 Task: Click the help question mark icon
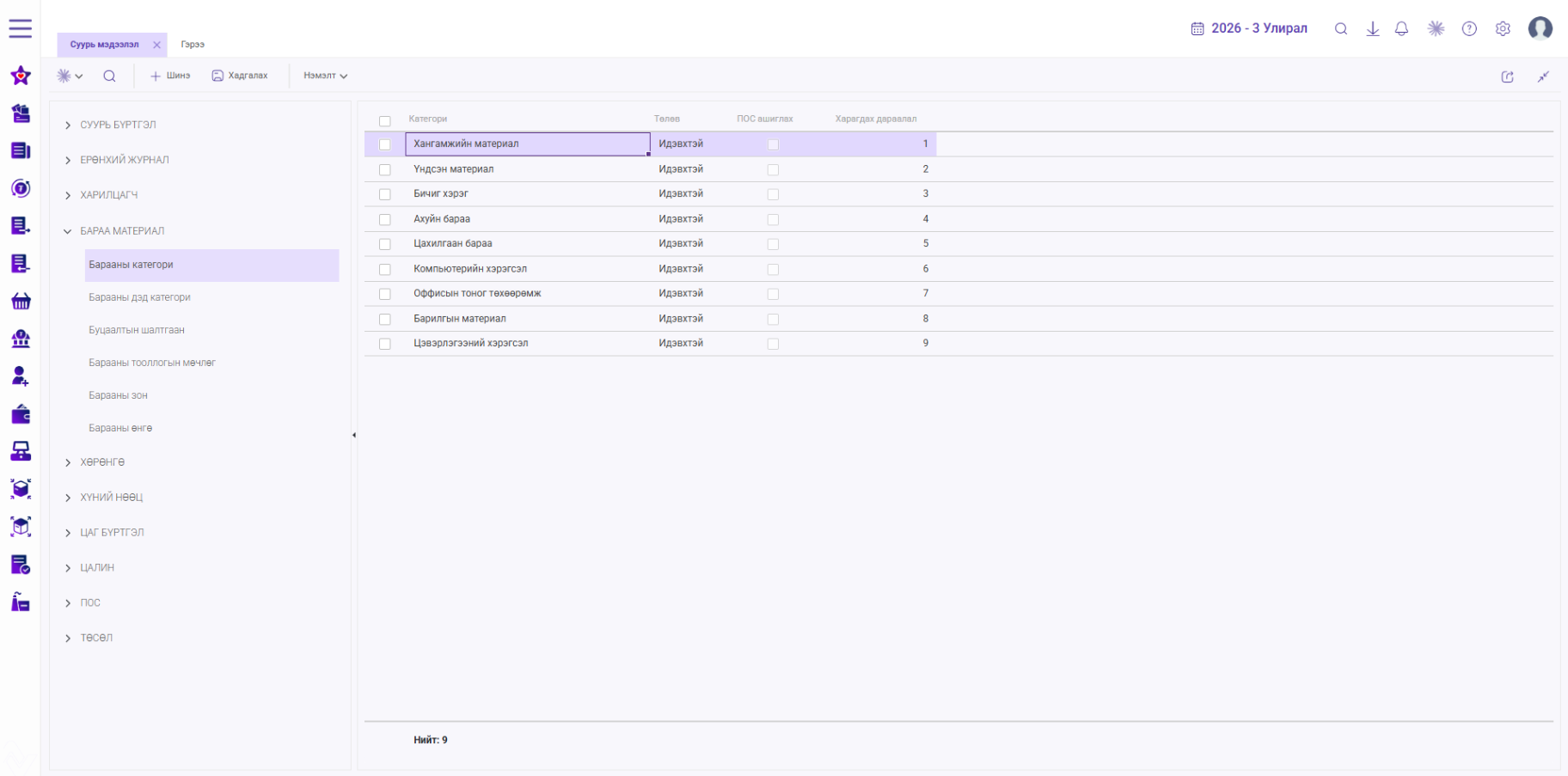(x=1469, y=28)
